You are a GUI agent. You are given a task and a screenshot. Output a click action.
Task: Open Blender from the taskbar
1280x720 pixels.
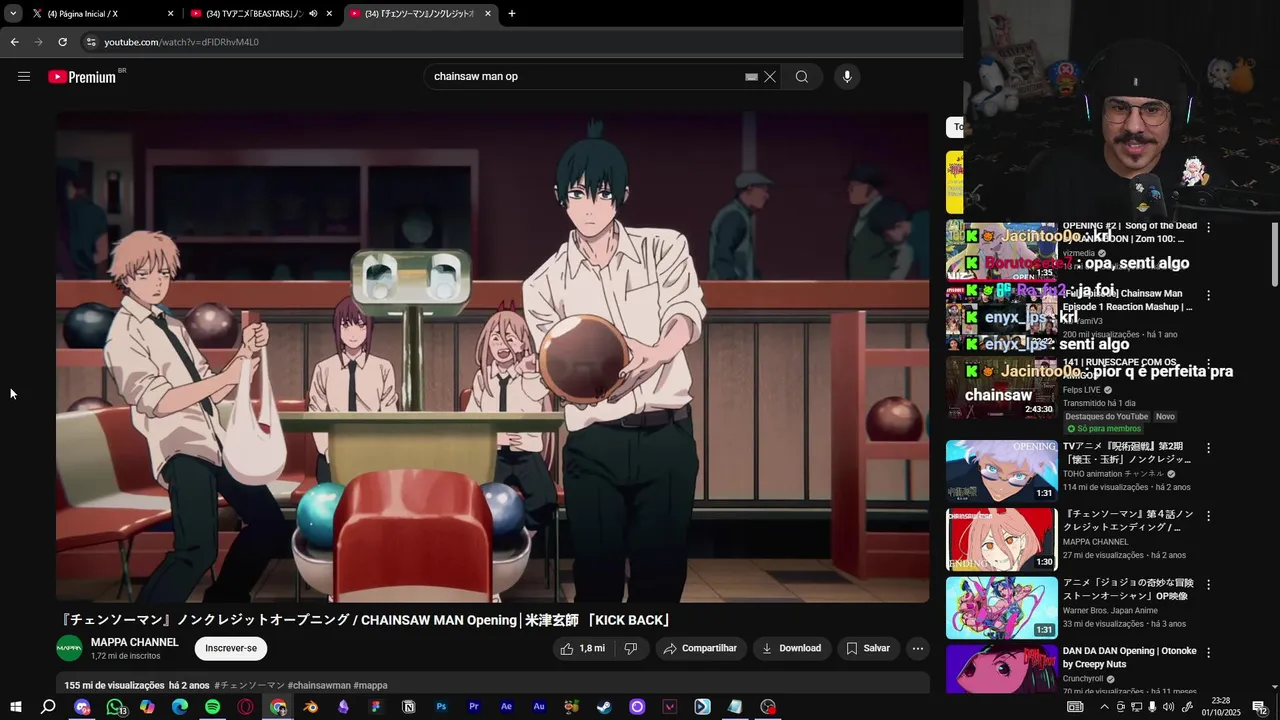311,707
